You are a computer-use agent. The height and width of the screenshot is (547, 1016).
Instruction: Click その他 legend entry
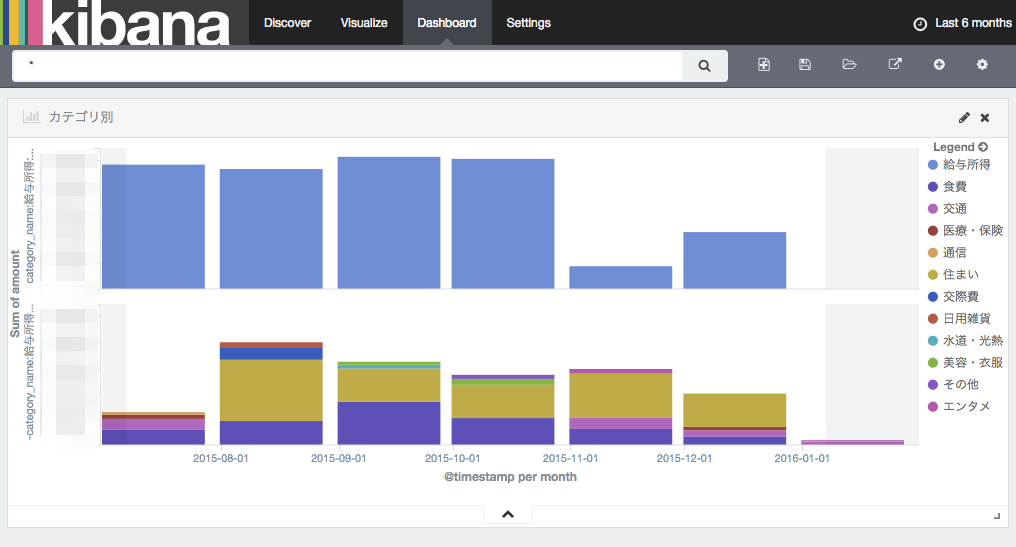(x=953, y=384)
